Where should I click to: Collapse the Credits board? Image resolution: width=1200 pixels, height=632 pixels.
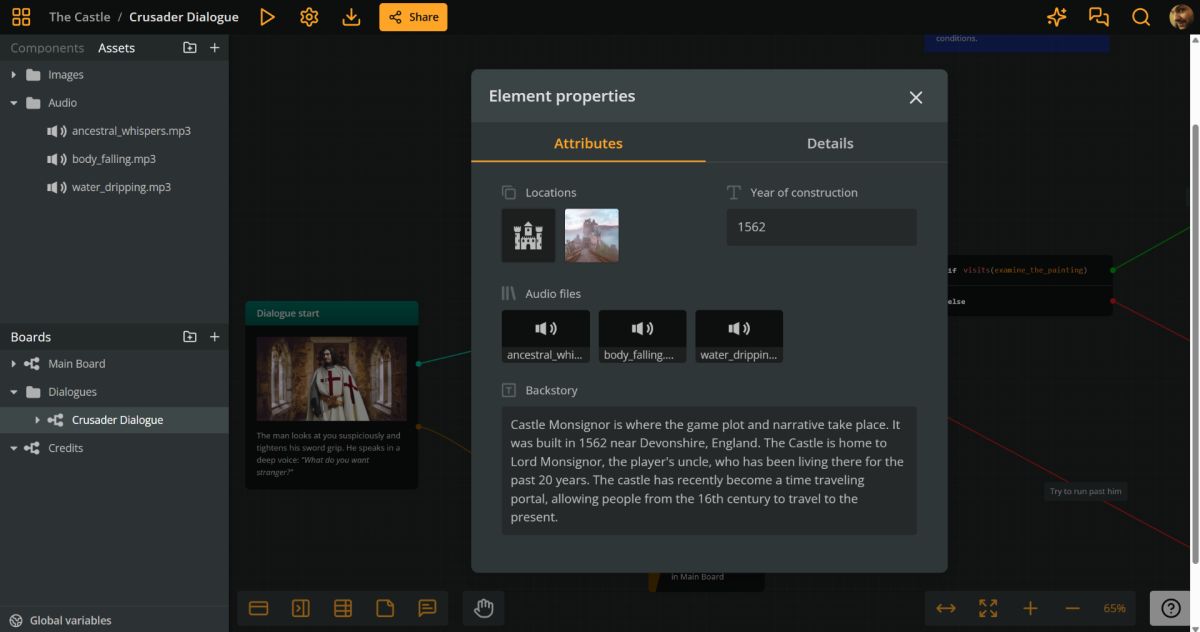pyautogui.click(x=13, y=448)
